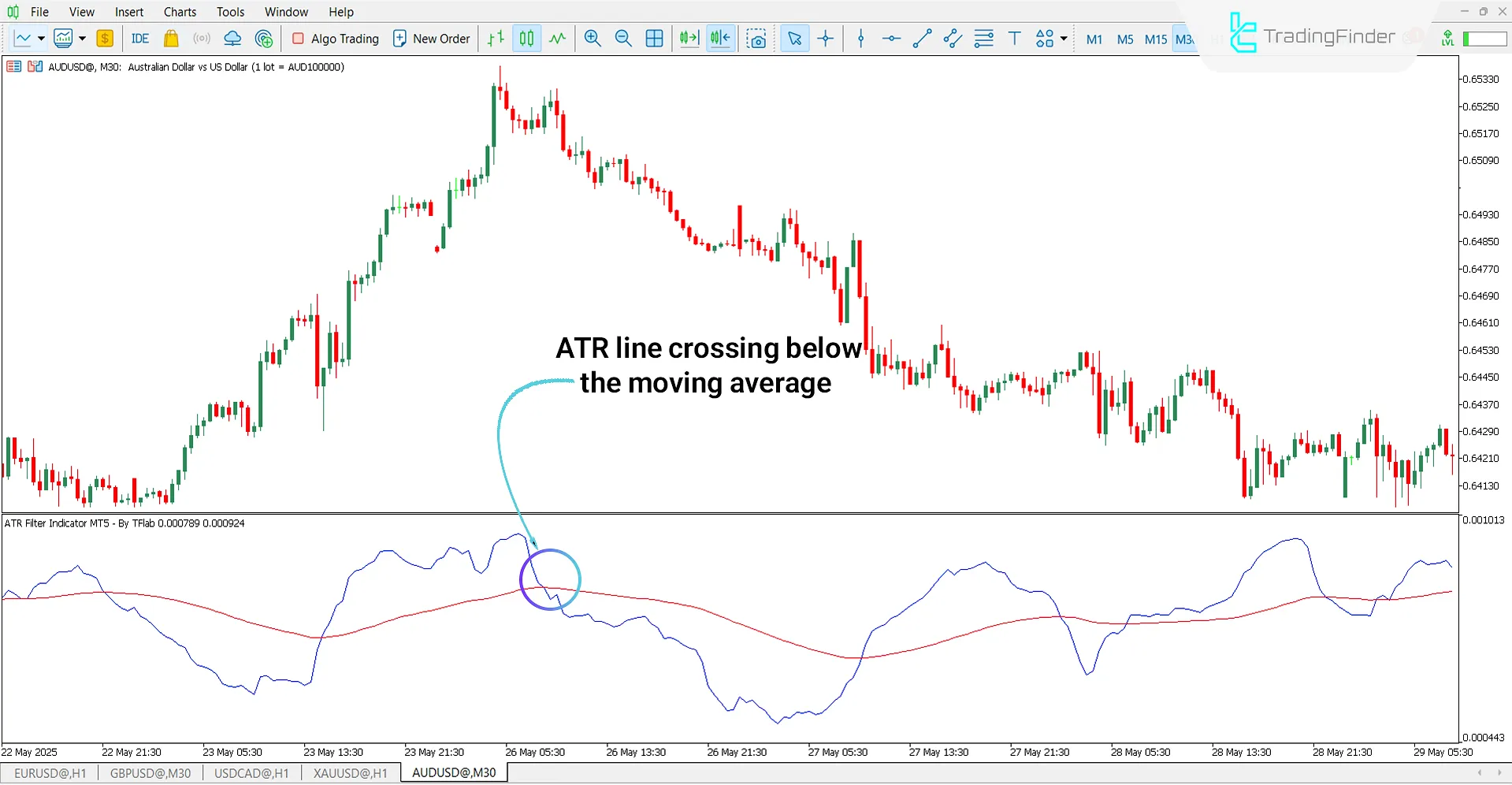Click the one-click trading panel icon
The width and height of the screenshot is (1512, 785).
(13, 67)
